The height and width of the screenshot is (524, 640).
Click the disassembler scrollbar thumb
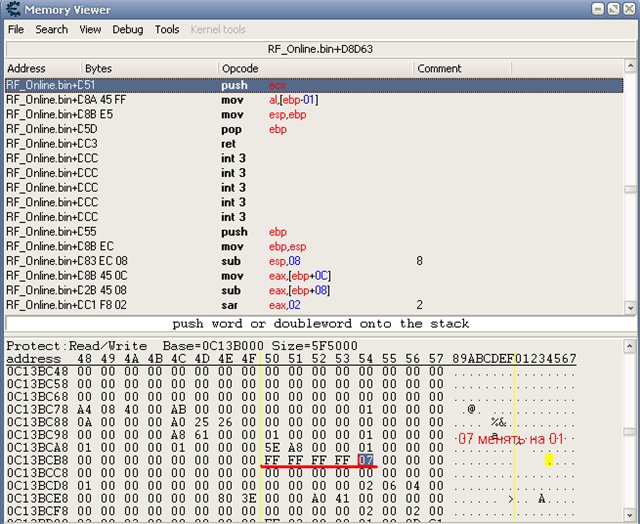coord(630,189)
